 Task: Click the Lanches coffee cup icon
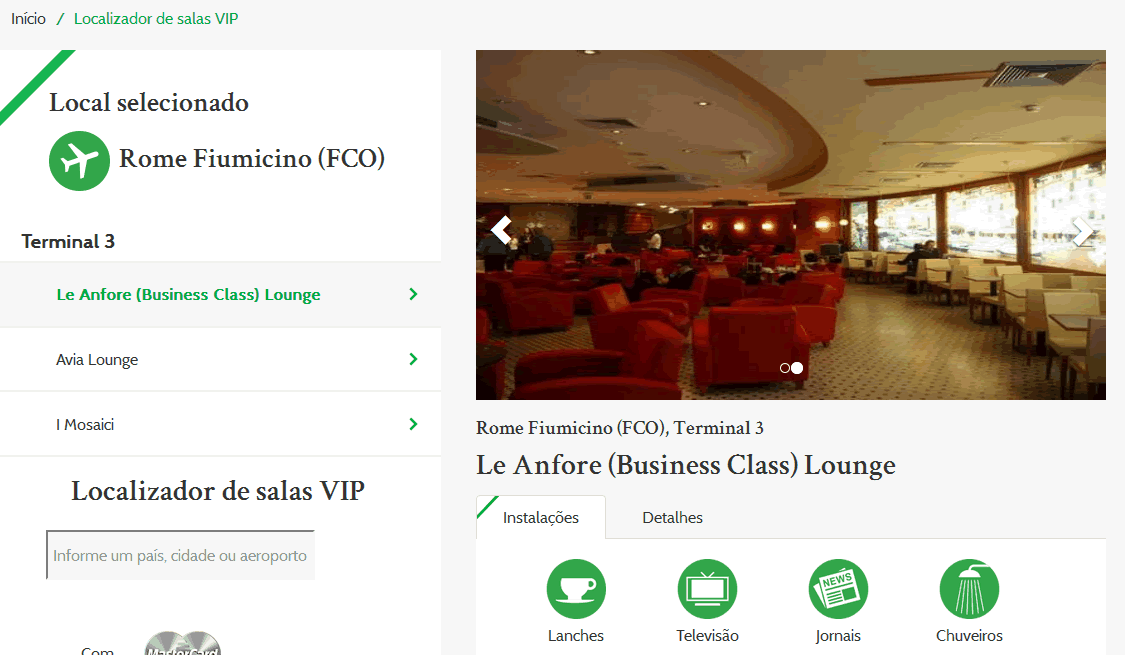(x=576, y=589)
